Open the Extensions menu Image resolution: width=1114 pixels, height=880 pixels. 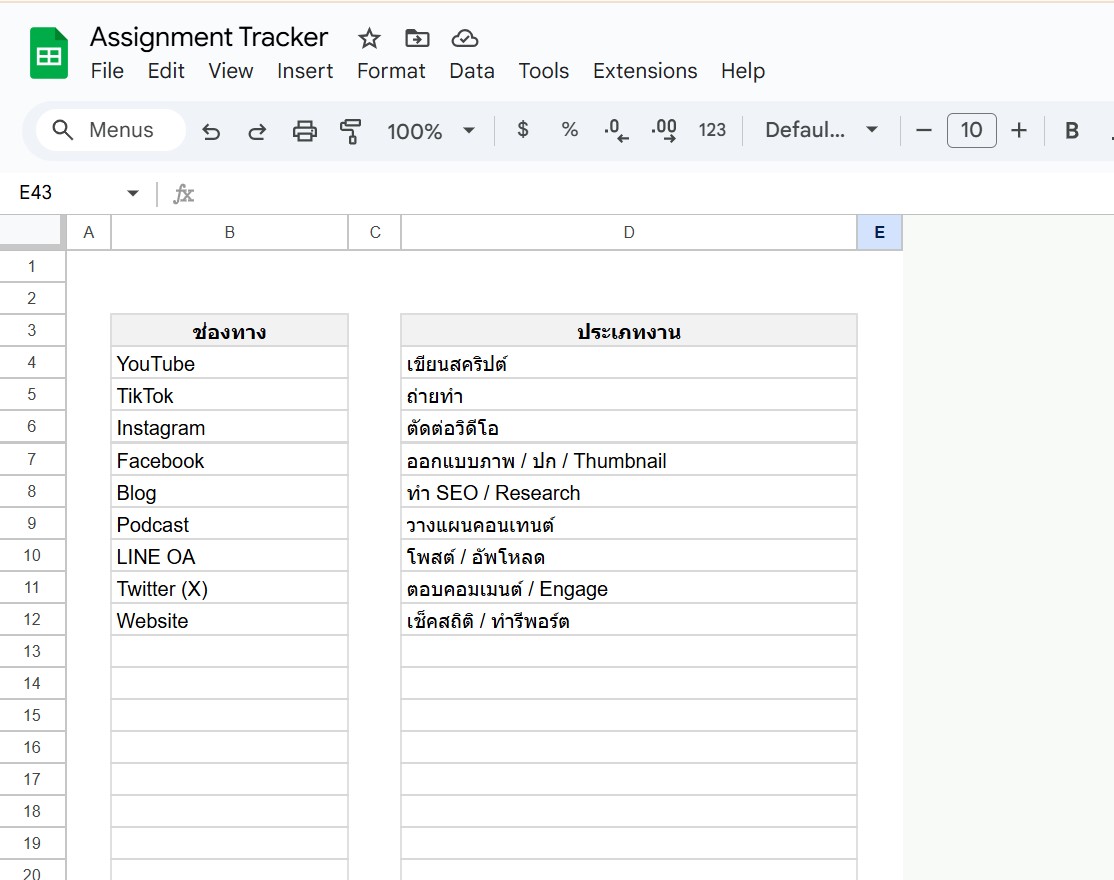tap(644, 71)
